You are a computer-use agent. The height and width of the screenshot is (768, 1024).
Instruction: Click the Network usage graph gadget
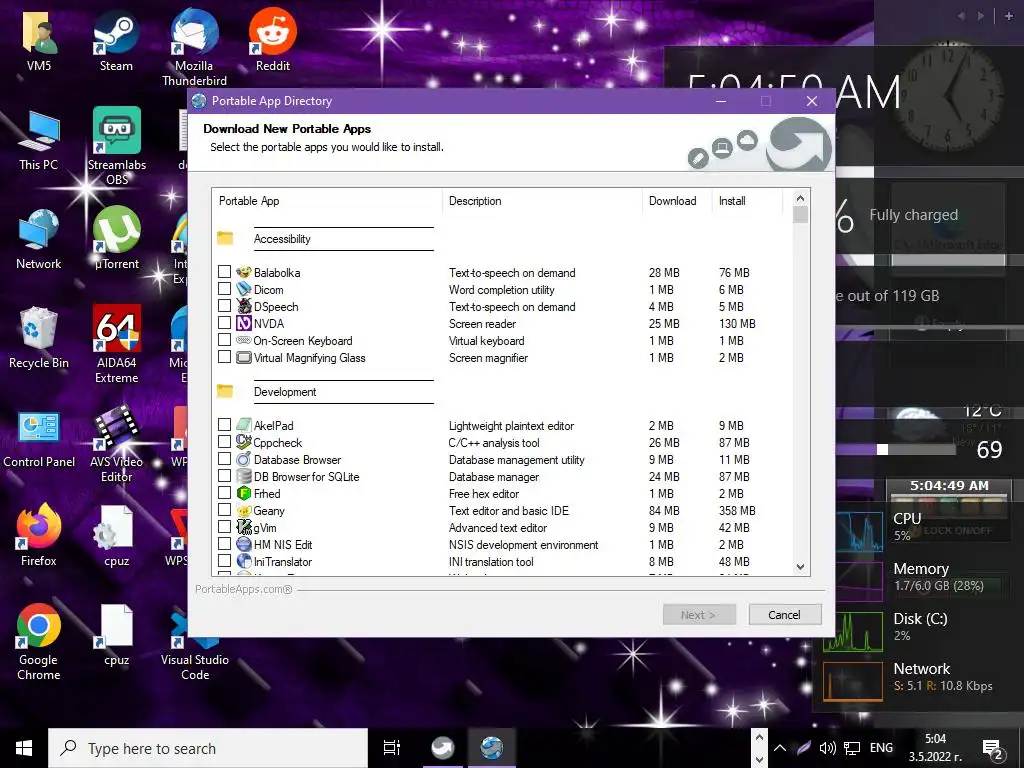(x=853, y=682)
